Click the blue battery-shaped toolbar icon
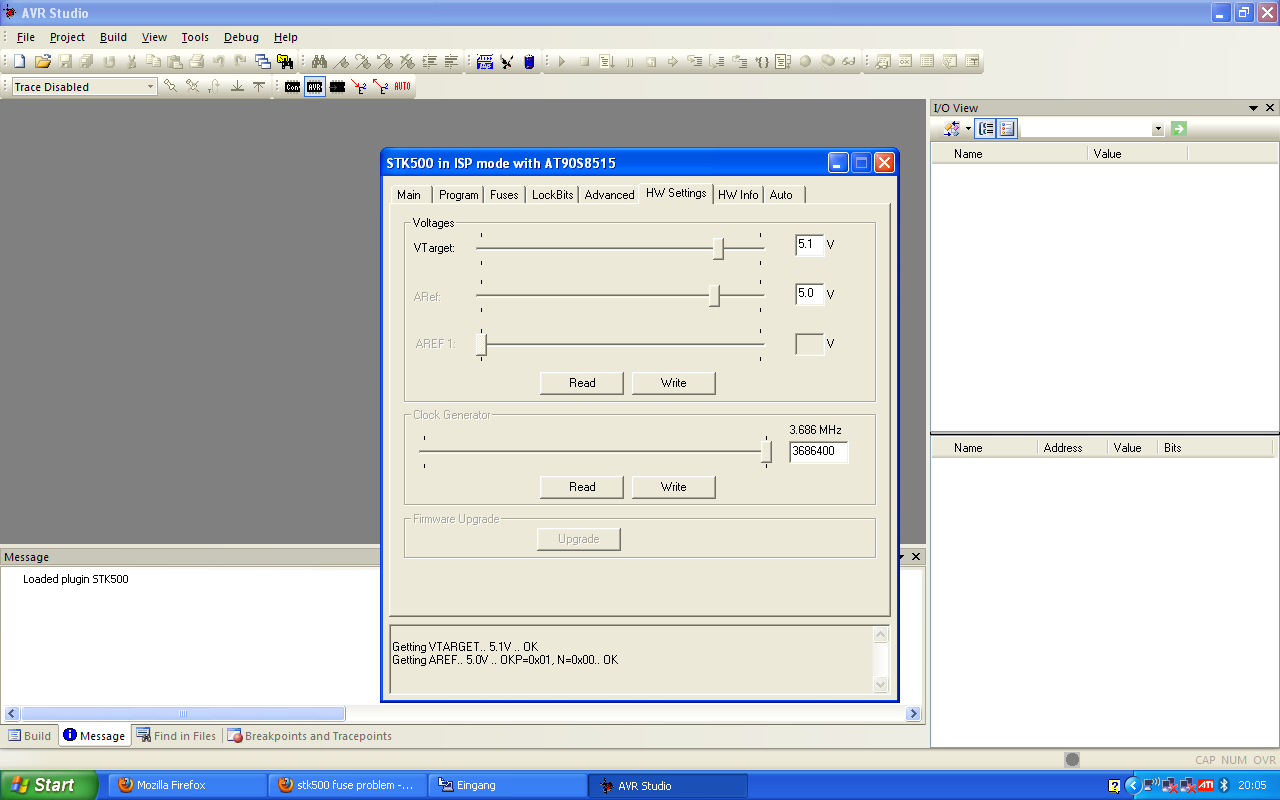 coord(529,62)
